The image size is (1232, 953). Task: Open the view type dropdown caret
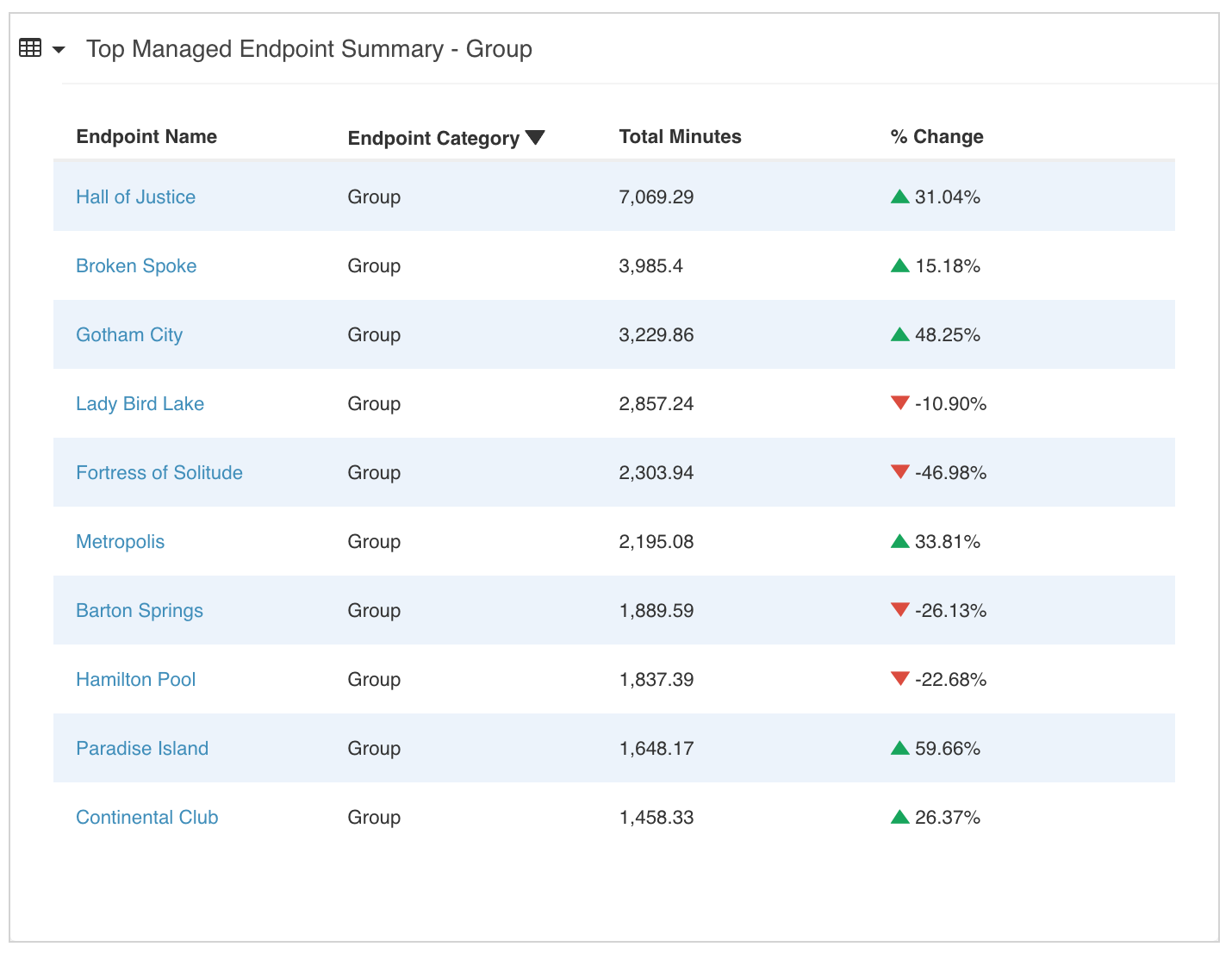click(x=59, y=50)
